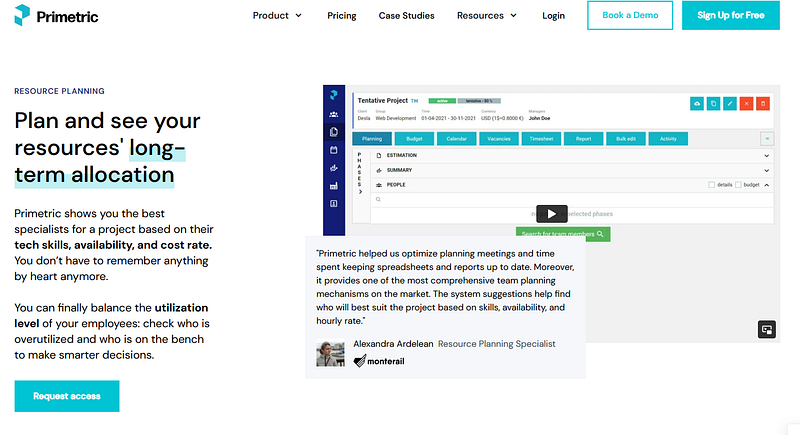Click the tentative 80% progress badge
This screenshot has height=435, width=800.
479,101
